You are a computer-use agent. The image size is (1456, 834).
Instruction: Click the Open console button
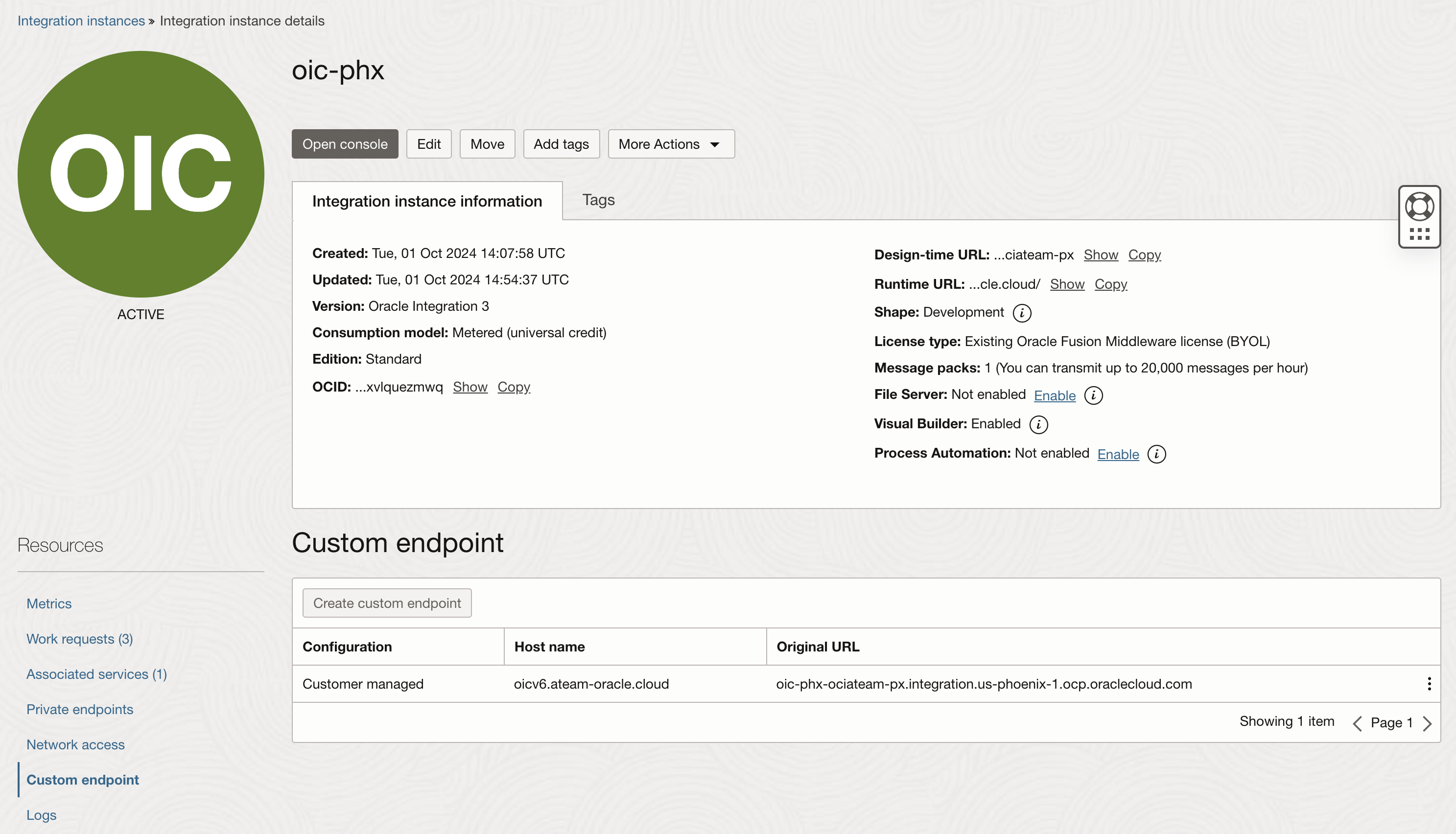(x=345, y=144)
